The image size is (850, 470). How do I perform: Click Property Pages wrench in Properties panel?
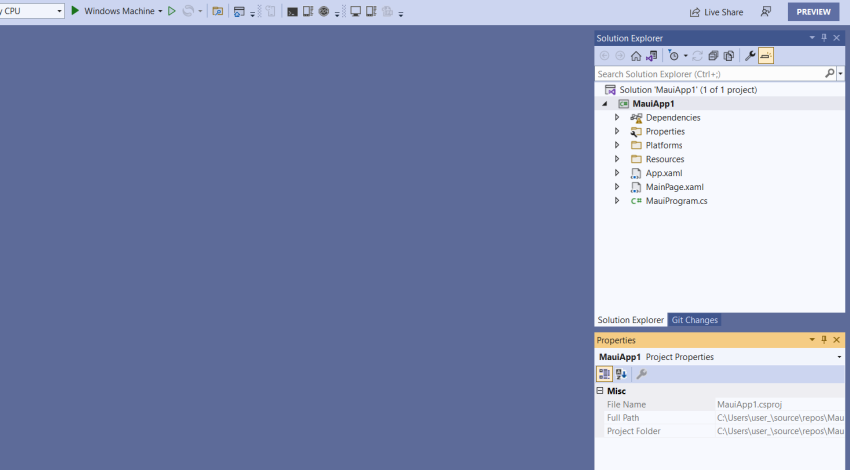[x=642, y=374]
